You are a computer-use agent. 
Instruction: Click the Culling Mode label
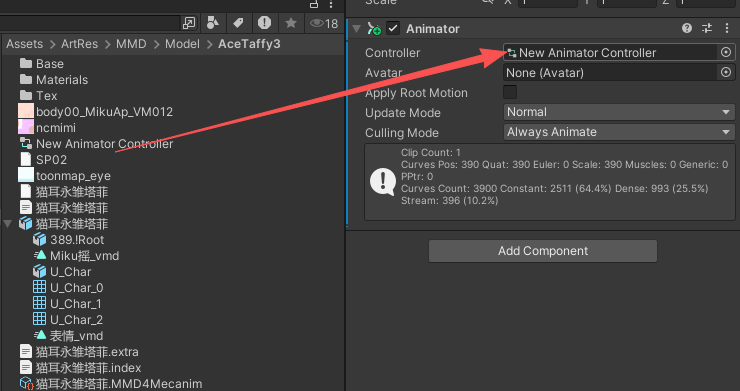coord(402,133)
